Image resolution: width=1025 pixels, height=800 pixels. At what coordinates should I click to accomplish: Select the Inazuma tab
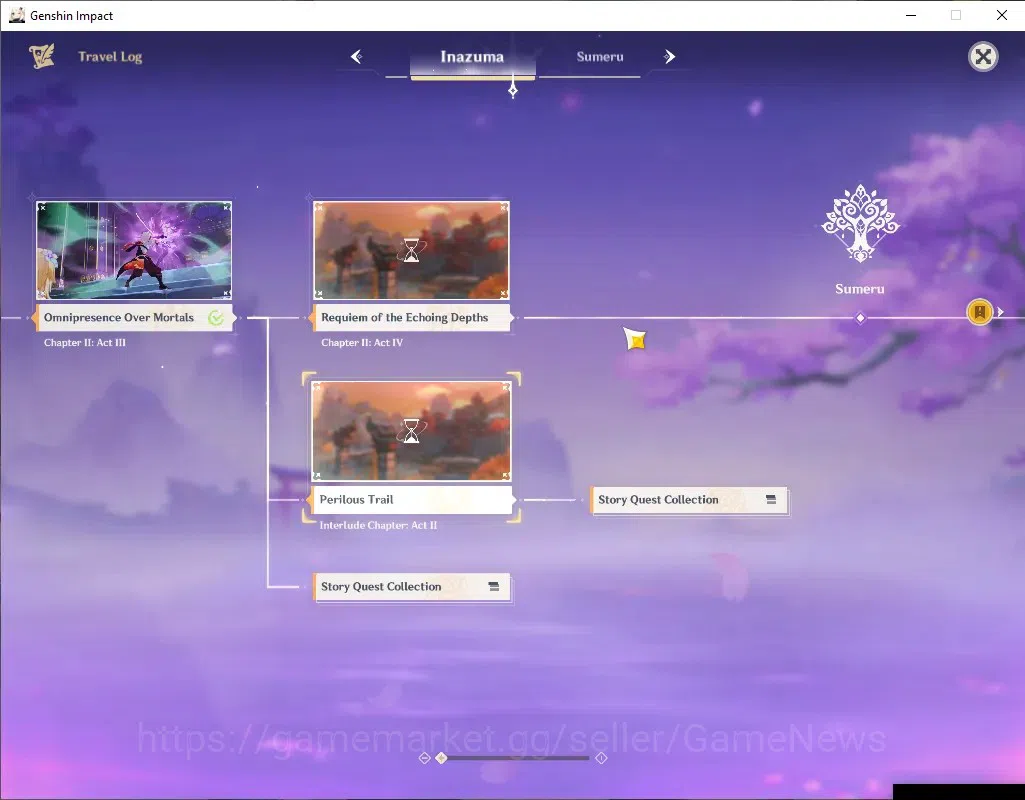click(473, 57)
